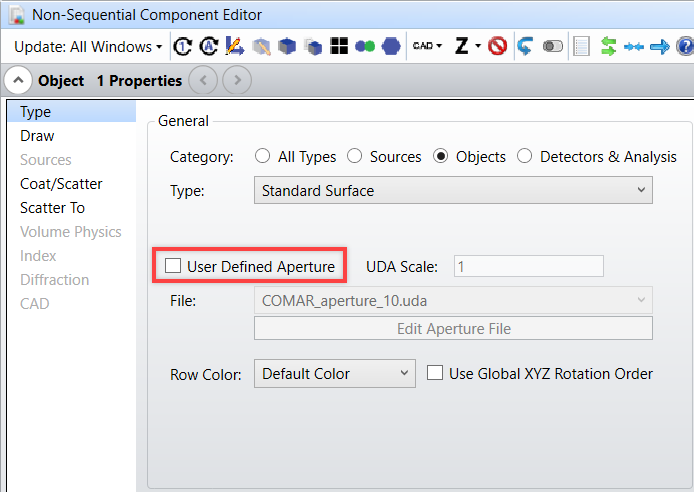694x492 pixels.
Task: Click the green swap arrows icon
Action: click(x=609, y=46)
